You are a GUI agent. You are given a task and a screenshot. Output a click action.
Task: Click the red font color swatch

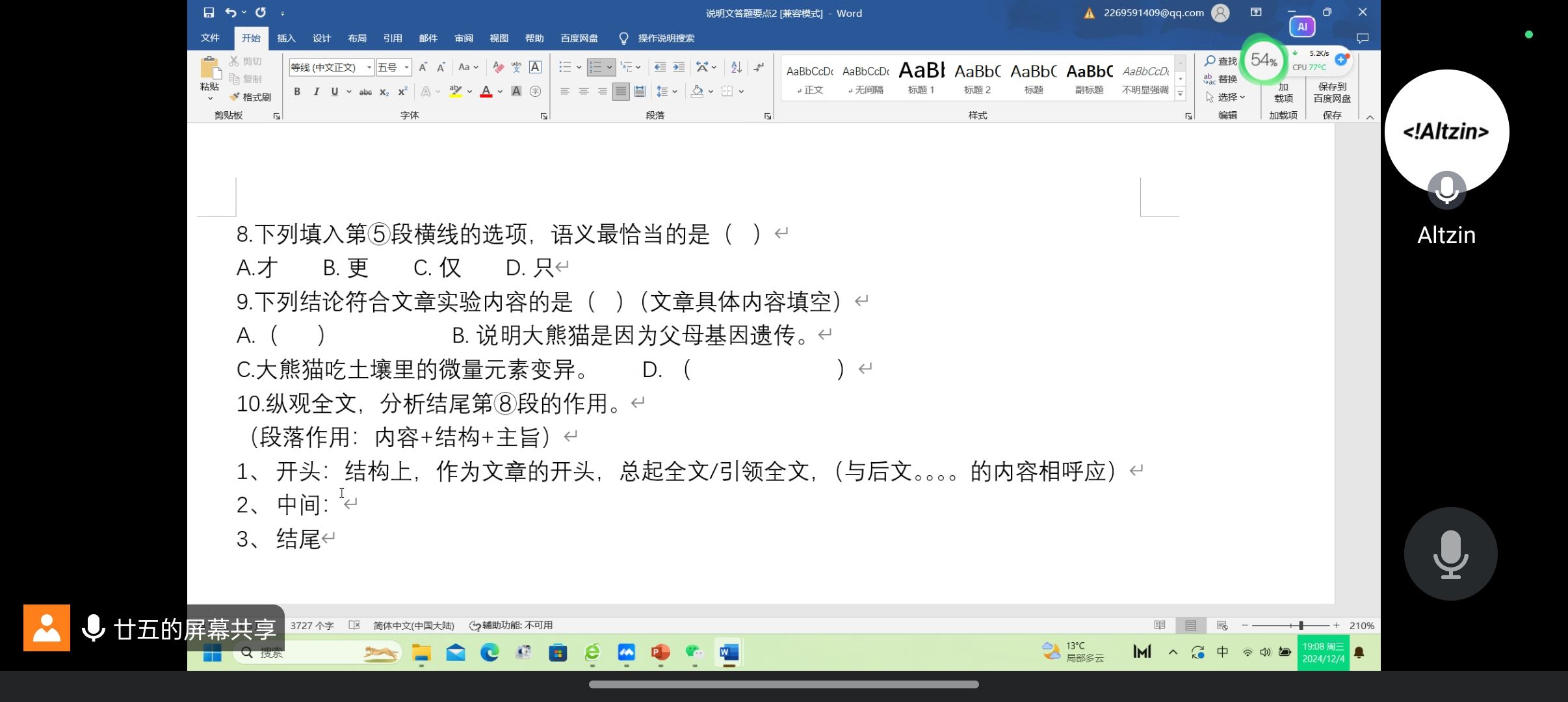(x=486, y=92)
